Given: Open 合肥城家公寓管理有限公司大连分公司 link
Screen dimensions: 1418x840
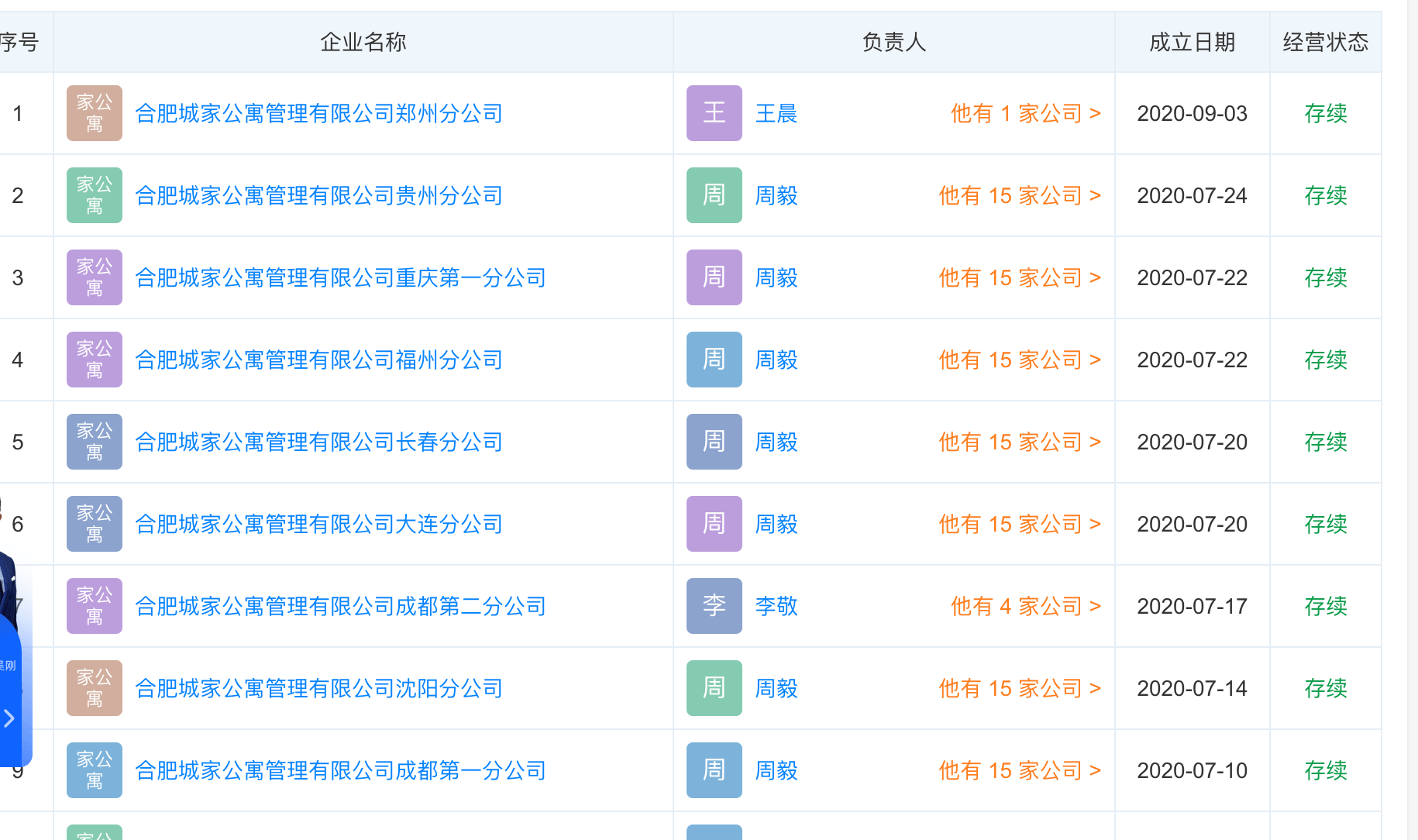Looking at the screenshot, I should (x=318, y=525).
